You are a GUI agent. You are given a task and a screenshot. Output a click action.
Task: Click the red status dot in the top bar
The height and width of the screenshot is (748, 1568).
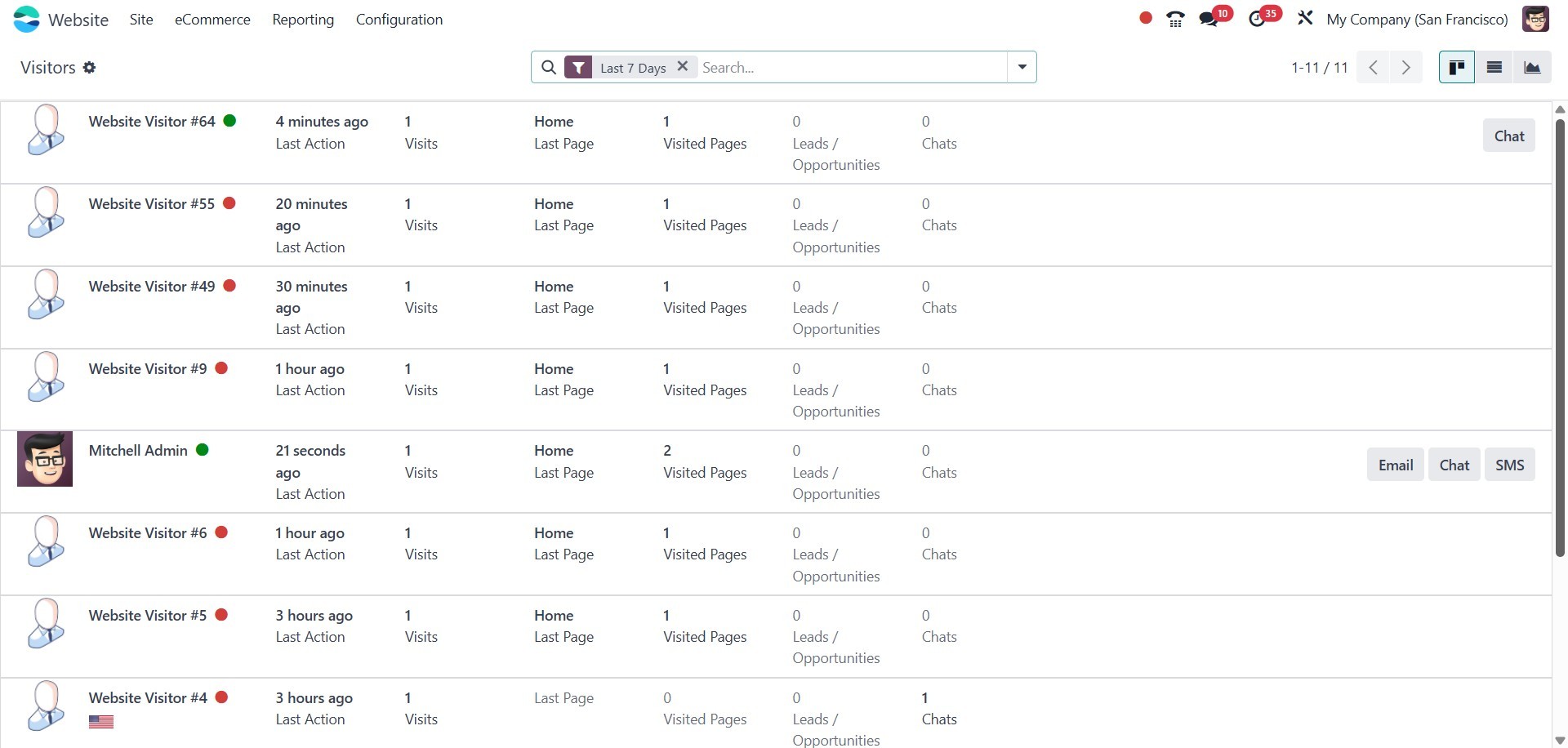coord(1146,18)
